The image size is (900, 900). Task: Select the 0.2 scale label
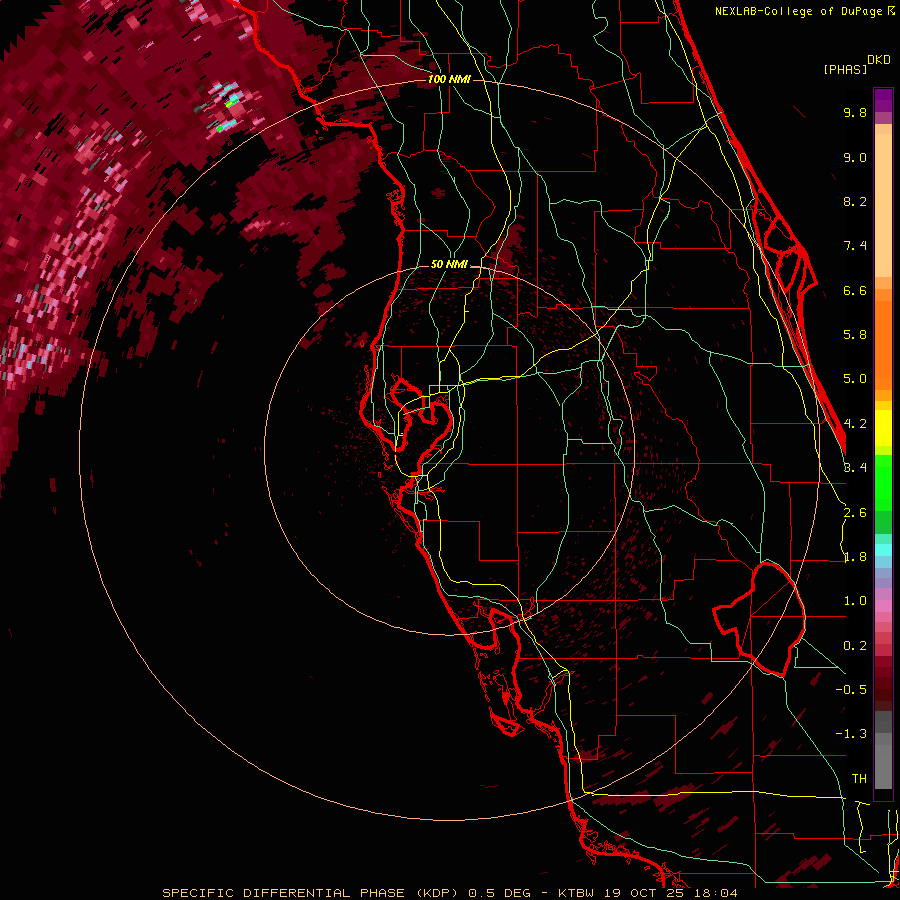point(855,646)
